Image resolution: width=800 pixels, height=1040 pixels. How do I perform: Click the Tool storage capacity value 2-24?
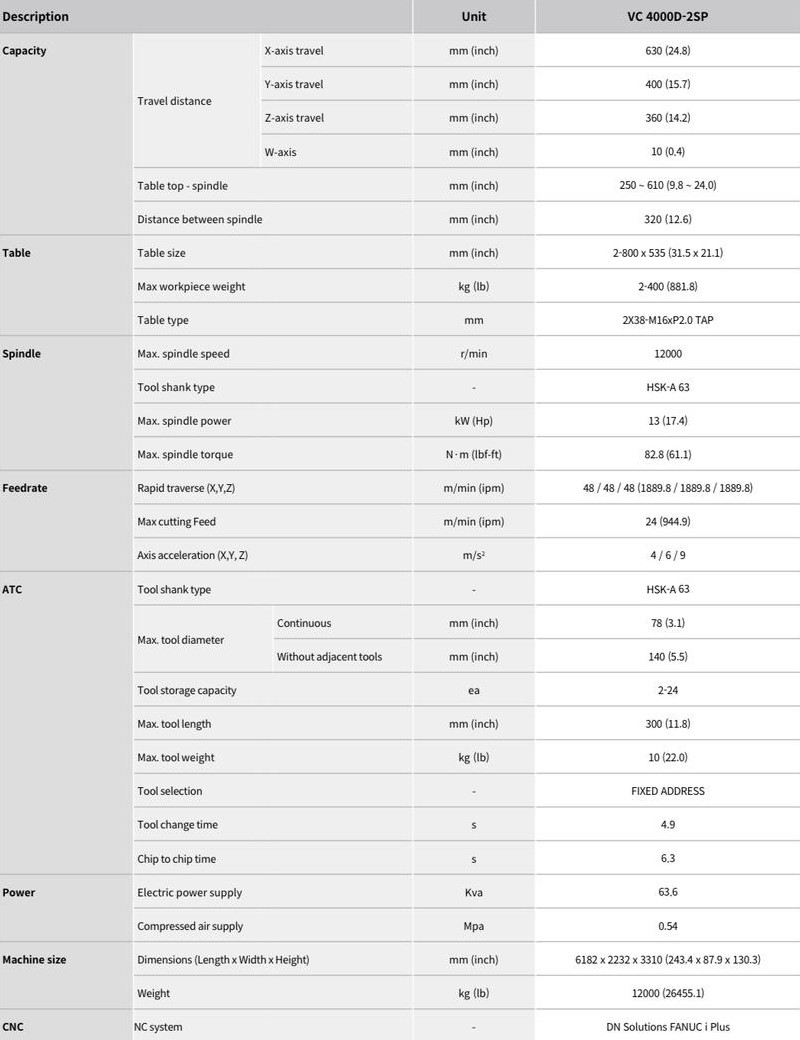[x=667, y=690]
